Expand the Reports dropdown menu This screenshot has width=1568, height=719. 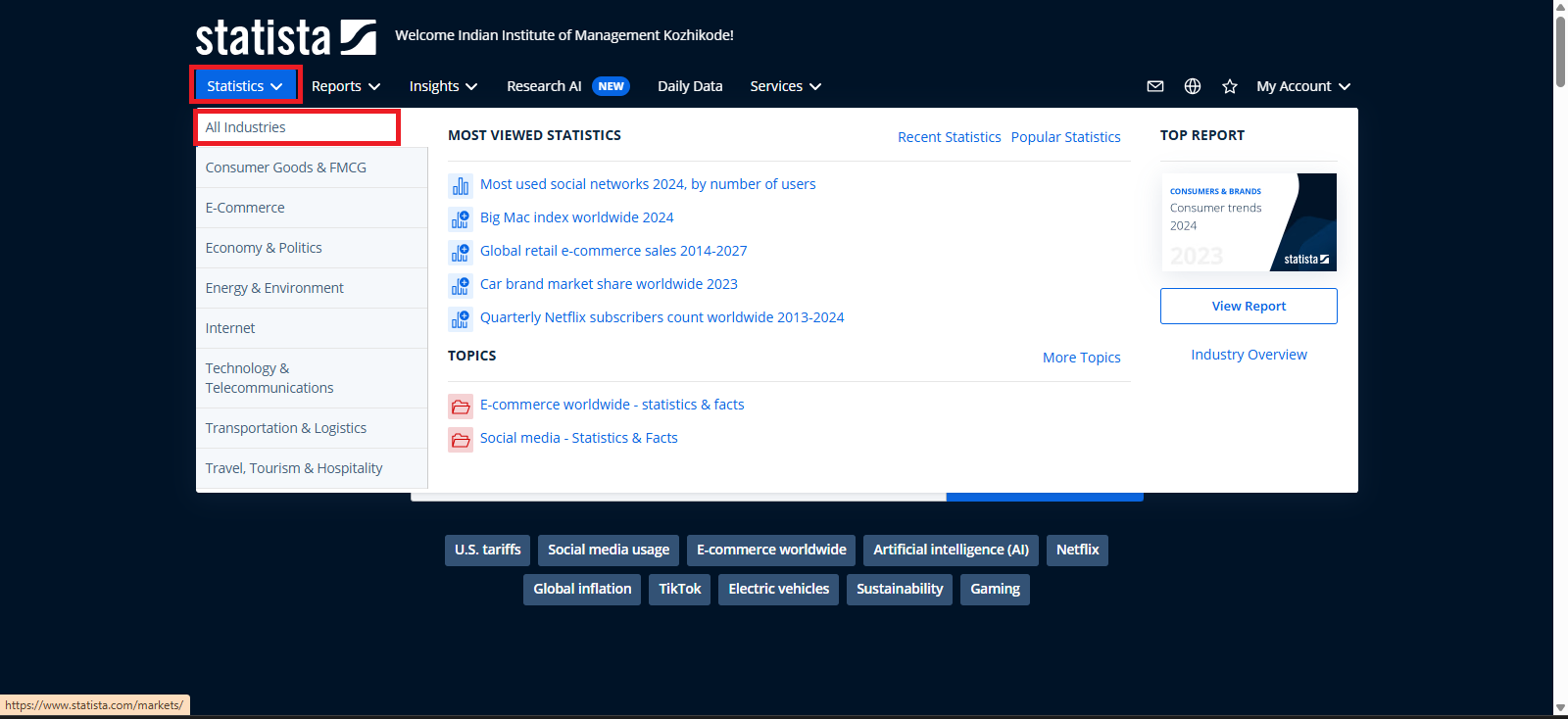(345, 86)
